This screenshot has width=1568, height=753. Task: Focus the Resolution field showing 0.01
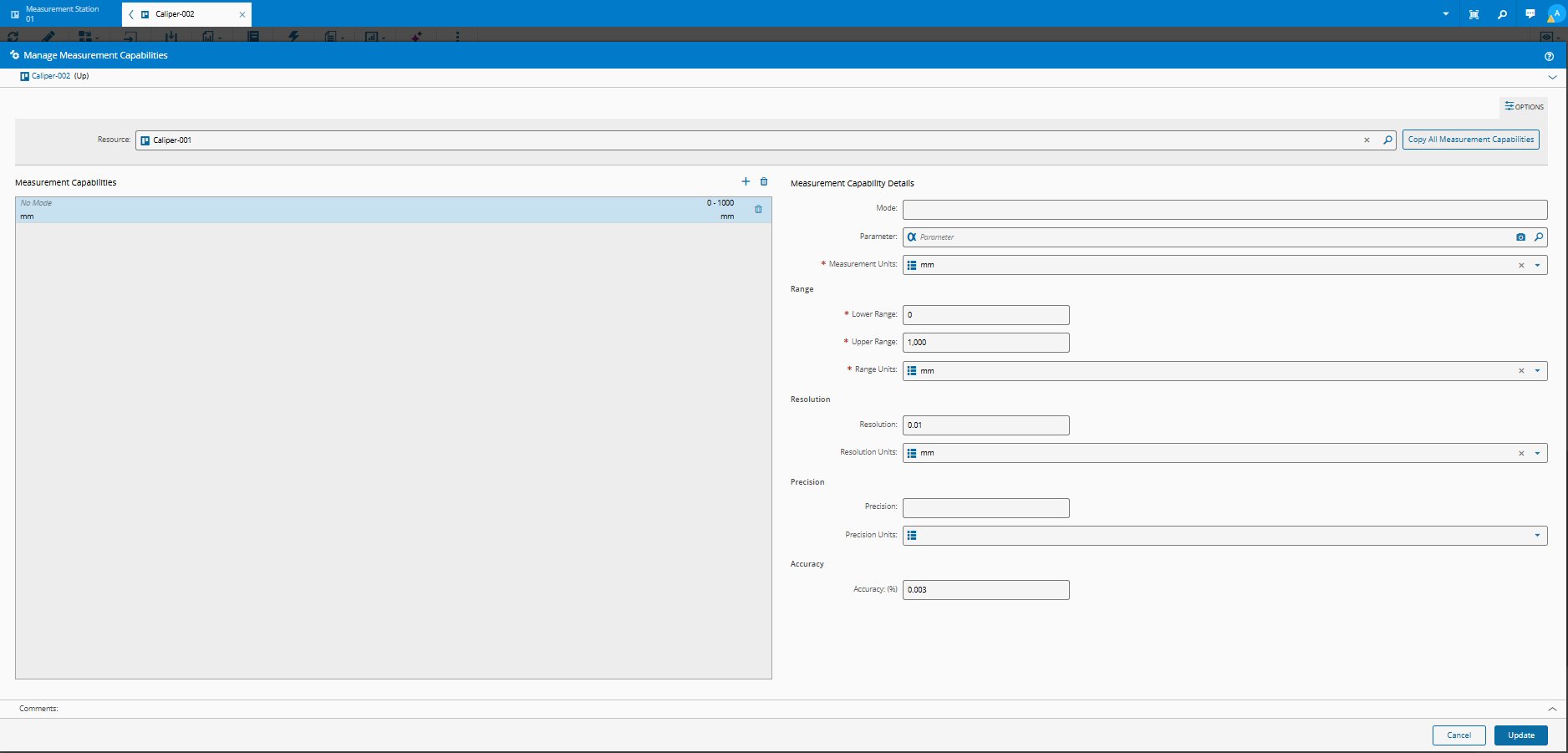point(985,425)
